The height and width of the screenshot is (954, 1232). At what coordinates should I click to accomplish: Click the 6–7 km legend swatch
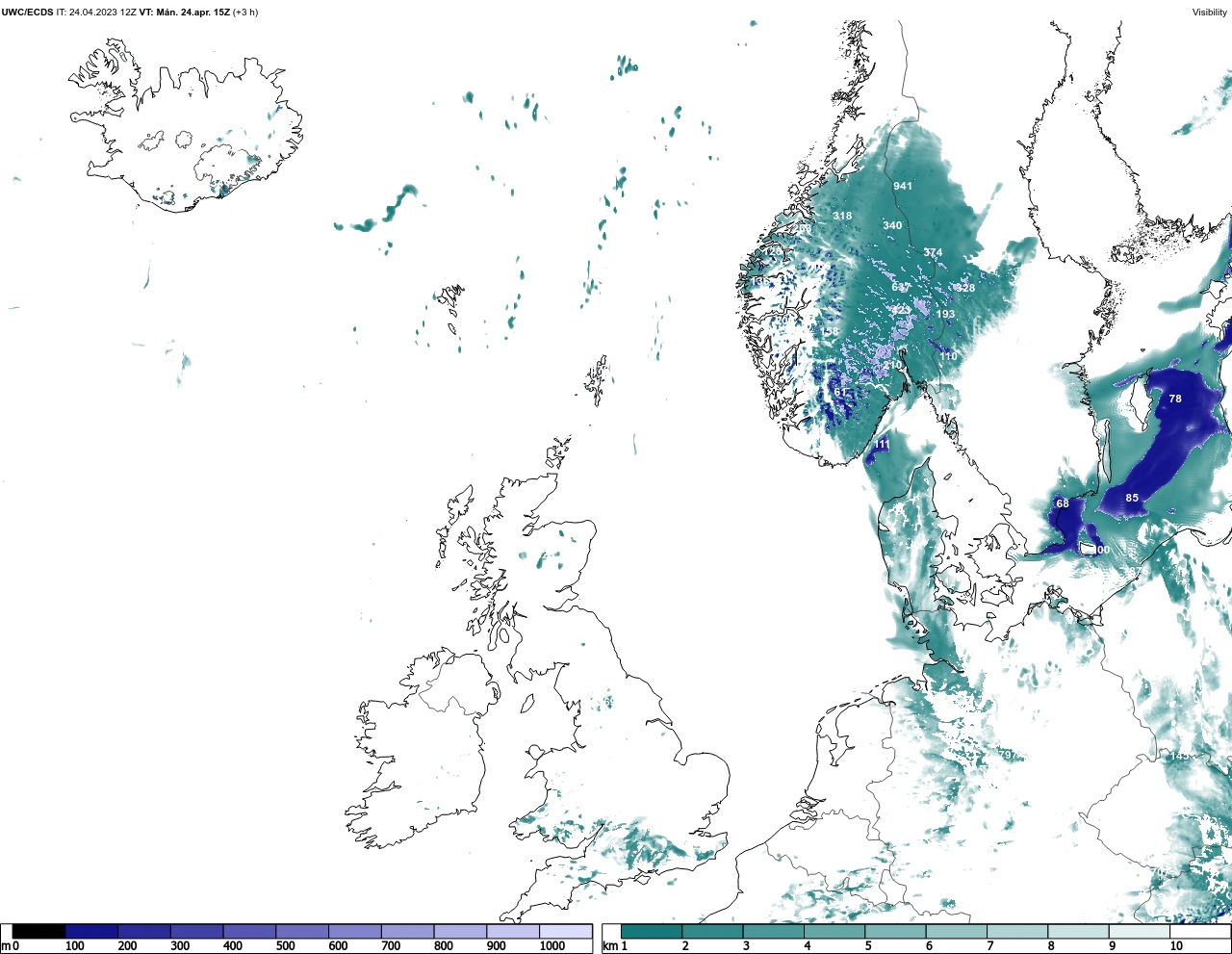(957, 932)
